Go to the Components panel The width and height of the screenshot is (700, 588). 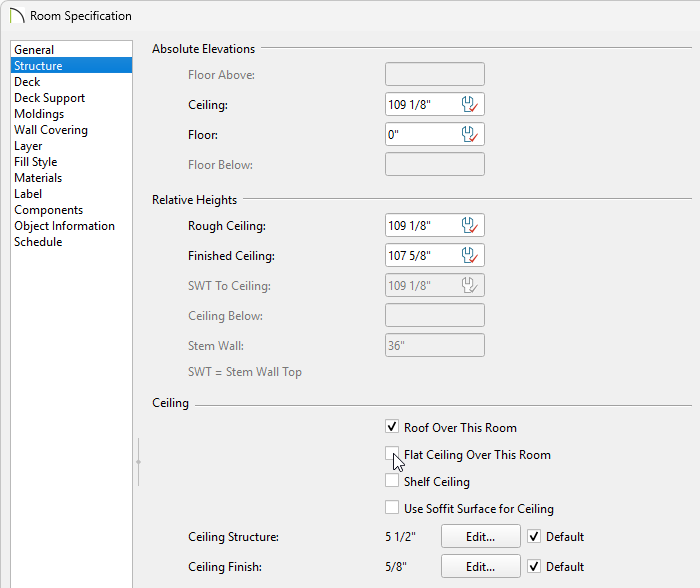[x=71, y=210]
